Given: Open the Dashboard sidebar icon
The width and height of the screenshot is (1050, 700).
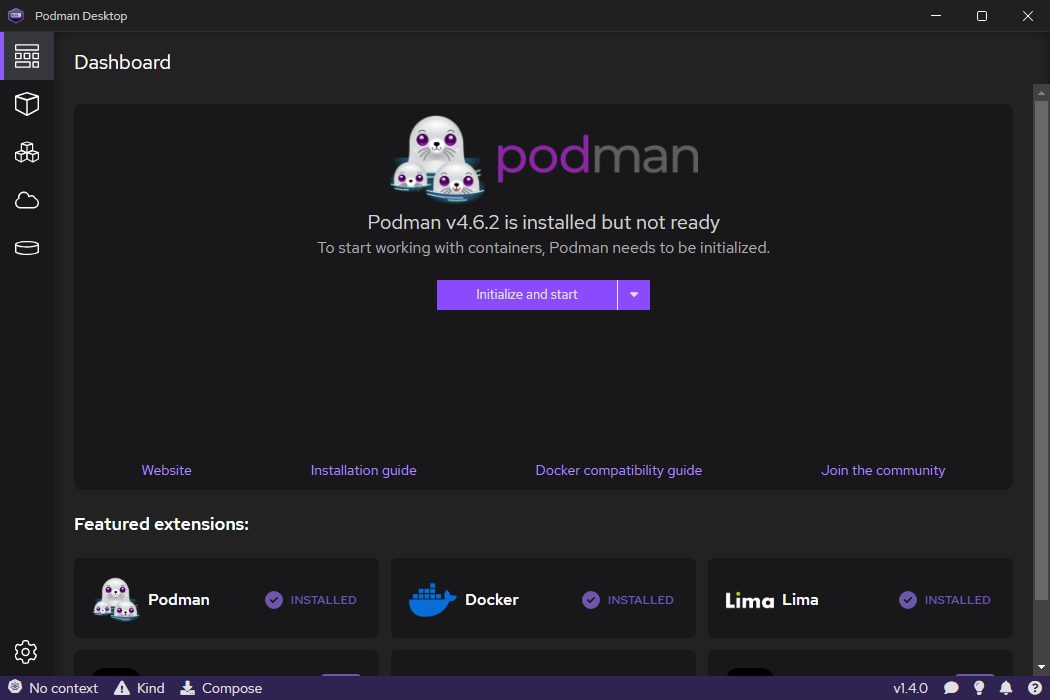Looking at the screenshot, I should click(x=27, y=56).
